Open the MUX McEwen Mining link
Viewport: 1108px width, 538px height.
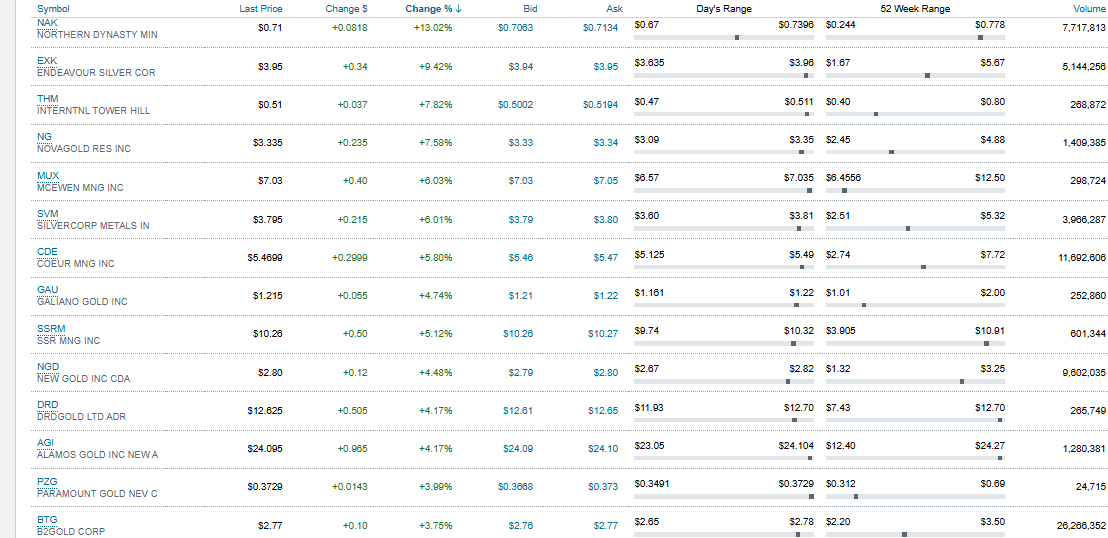click(47, 175)
